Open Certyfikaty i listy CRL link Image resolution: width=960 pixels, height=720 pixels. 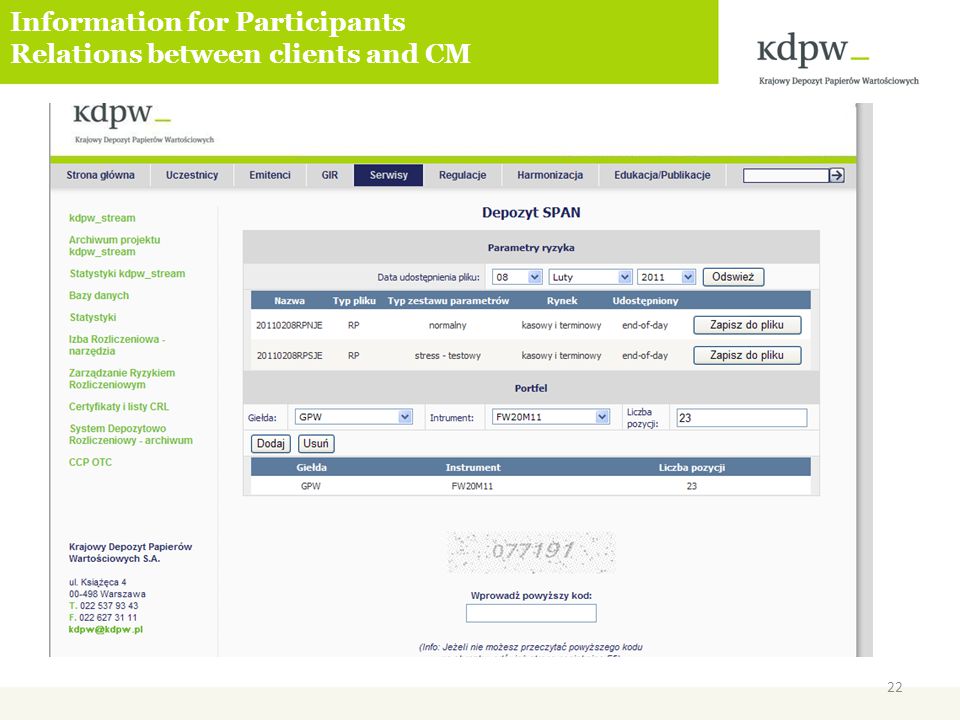click(x=119, y=407)
